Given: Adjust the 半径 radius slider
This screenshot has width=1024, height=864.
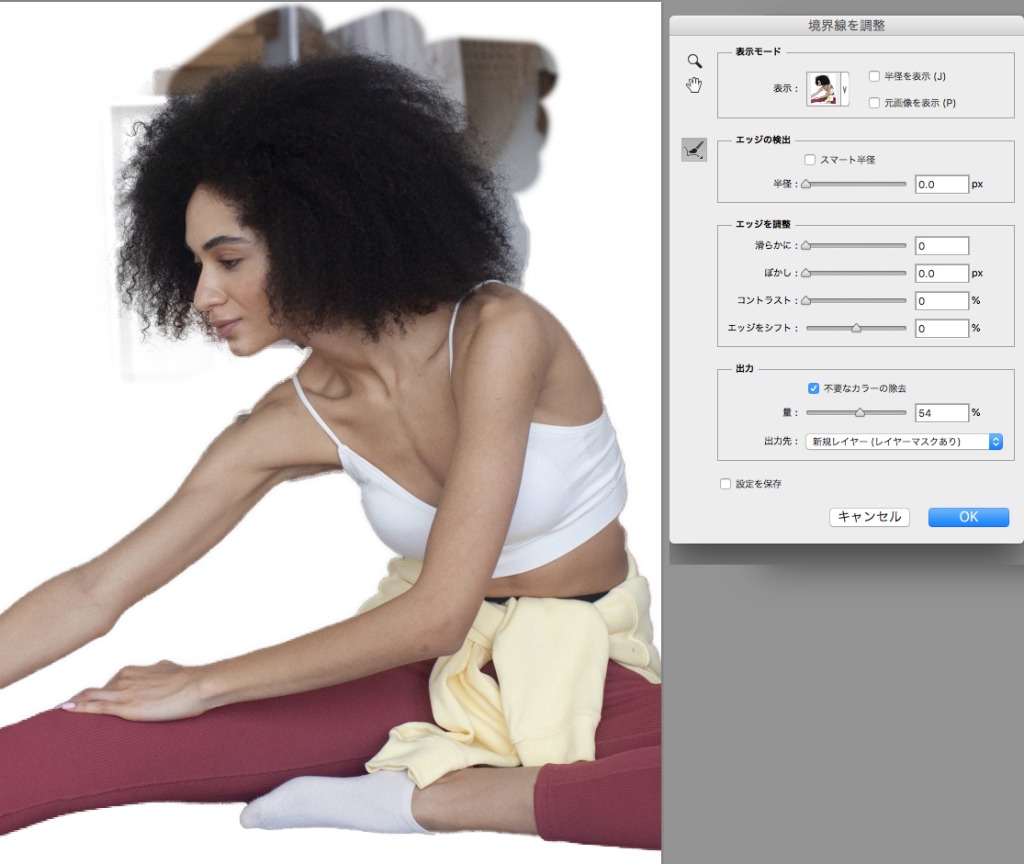Looking at the screenshot, I should [856, 184].
